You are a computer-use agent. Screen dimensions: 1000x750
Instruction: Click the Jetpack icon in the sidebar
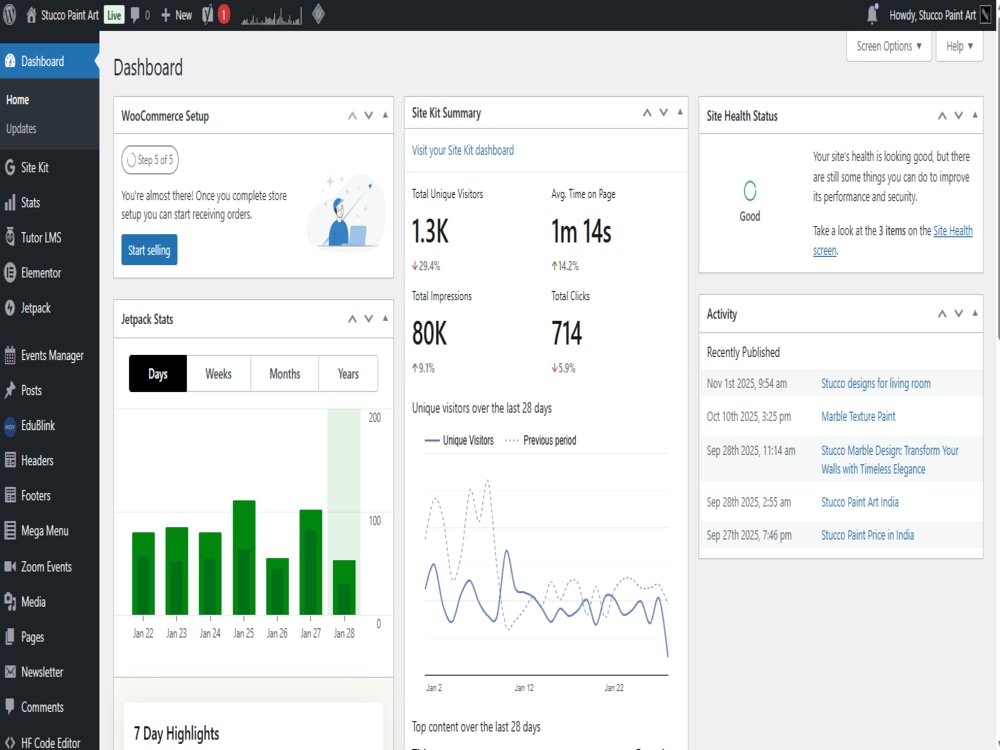[x=10, y=308]
